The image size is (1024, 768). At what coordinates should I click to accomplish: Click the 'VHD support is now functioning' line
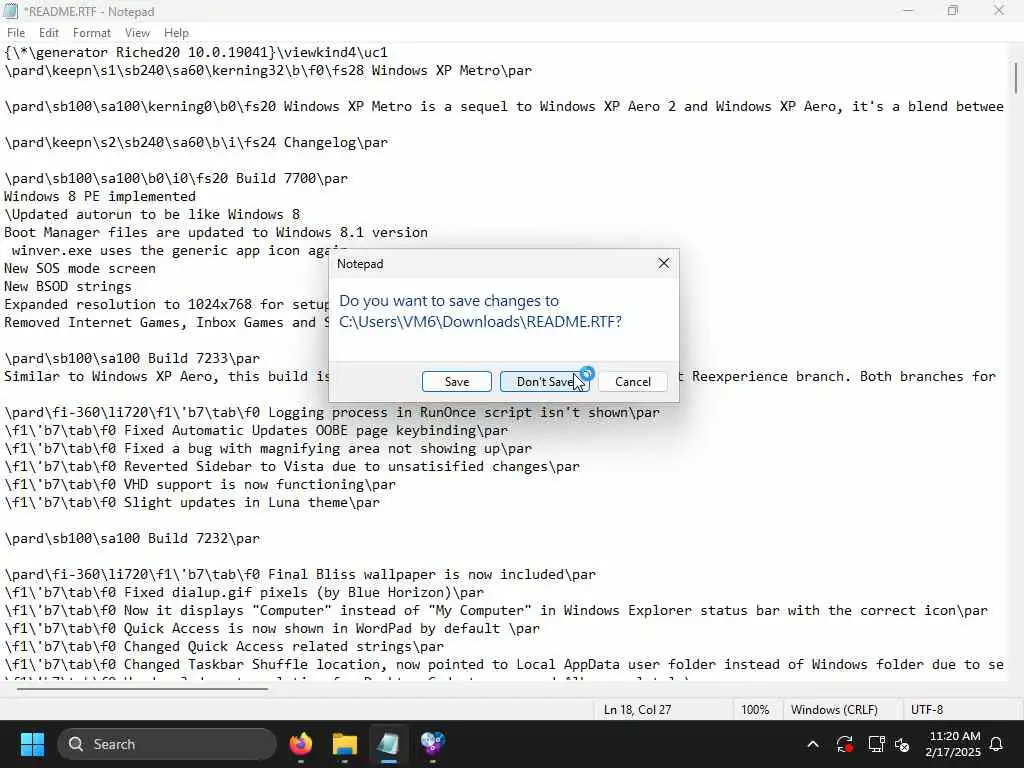click(200, 485)
